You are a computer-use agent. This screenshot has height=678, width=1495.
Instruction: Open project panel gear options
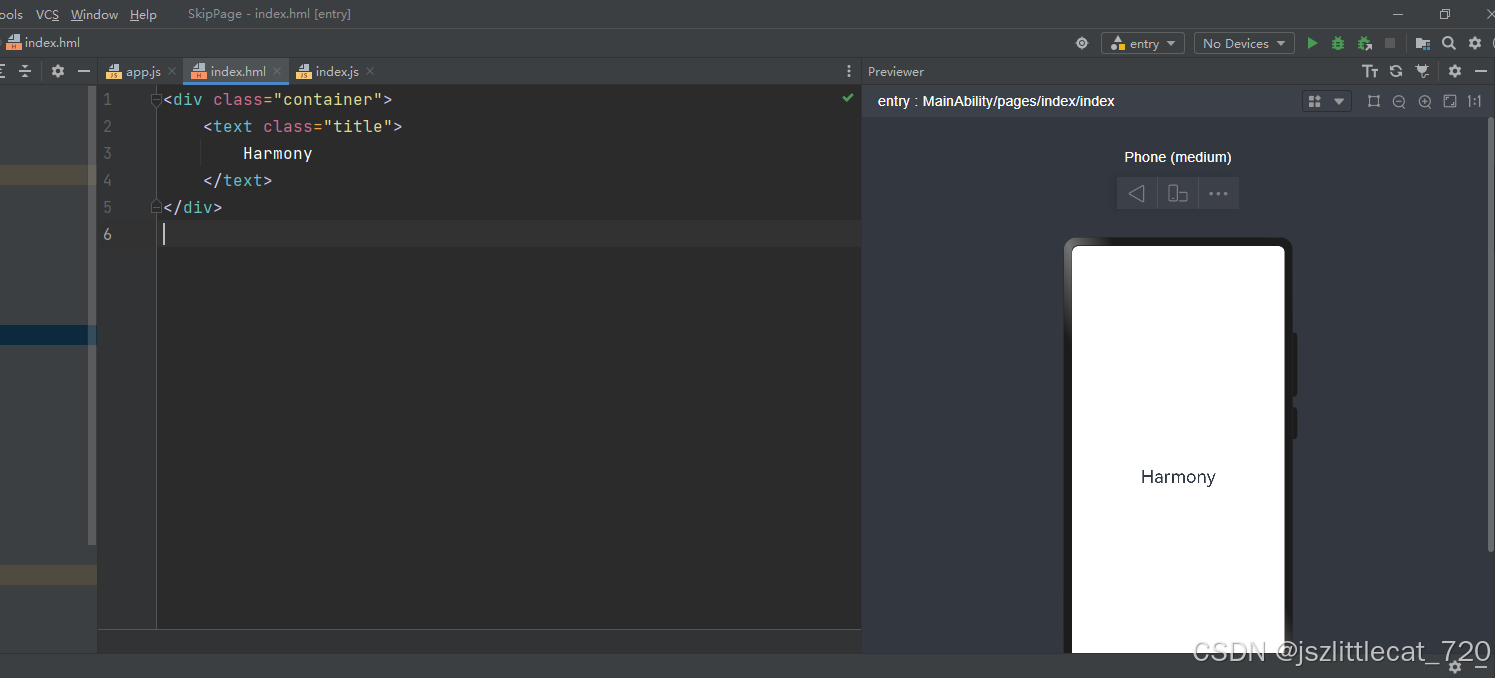[x=58, y=71]
